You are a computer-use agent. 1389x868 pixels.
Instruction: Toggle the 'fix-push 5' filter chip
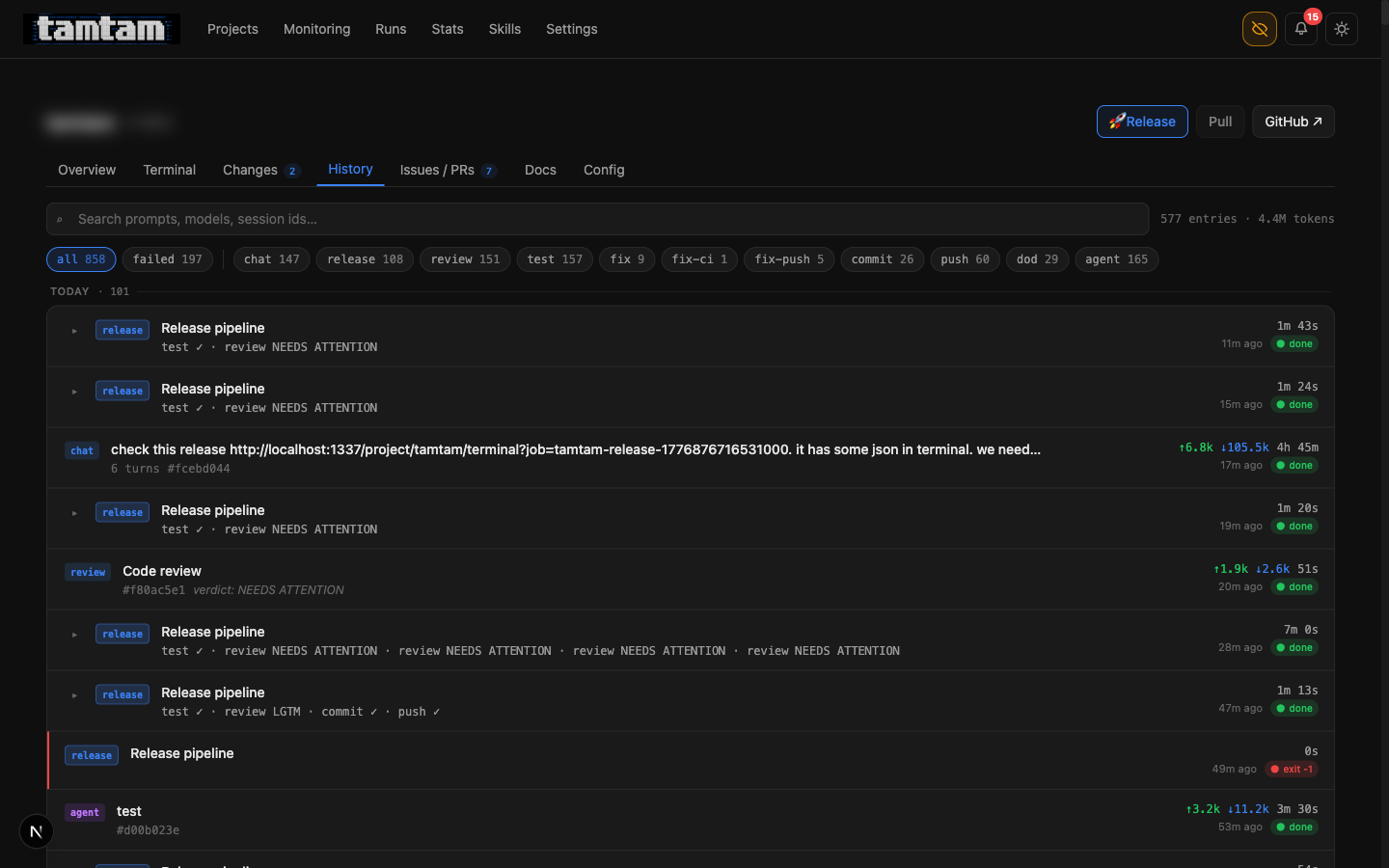(x=789, y=259)
